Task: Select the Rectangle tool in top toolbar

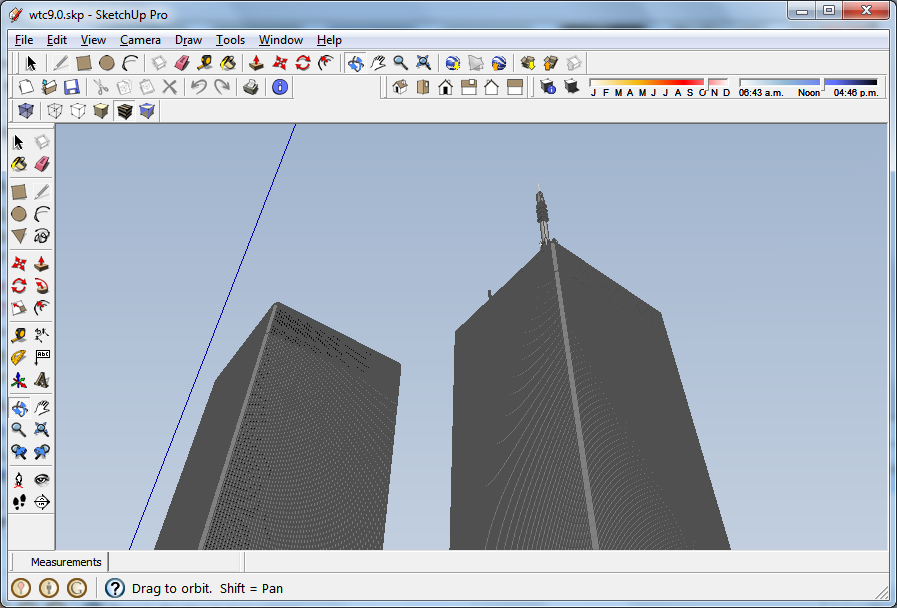Action: coord(84,63)
